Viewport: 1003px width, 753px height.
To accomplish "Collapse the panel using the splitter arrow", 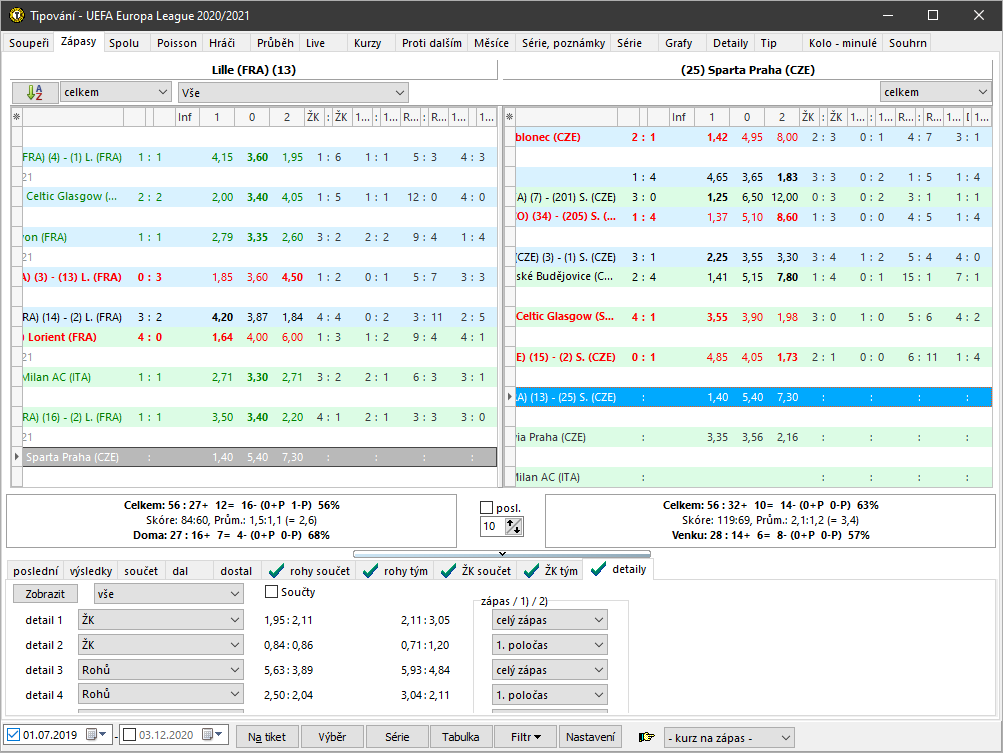I will click(501, 552).
